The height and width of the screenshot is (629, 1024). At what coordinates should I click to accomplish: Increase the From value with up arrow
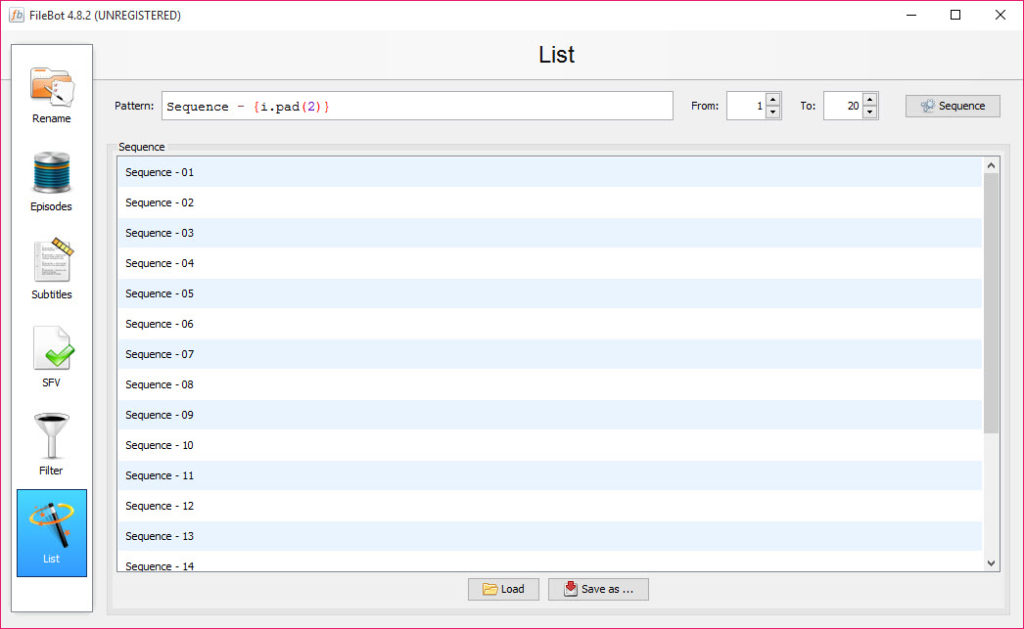pyautogui.click(x=773, y=99)
